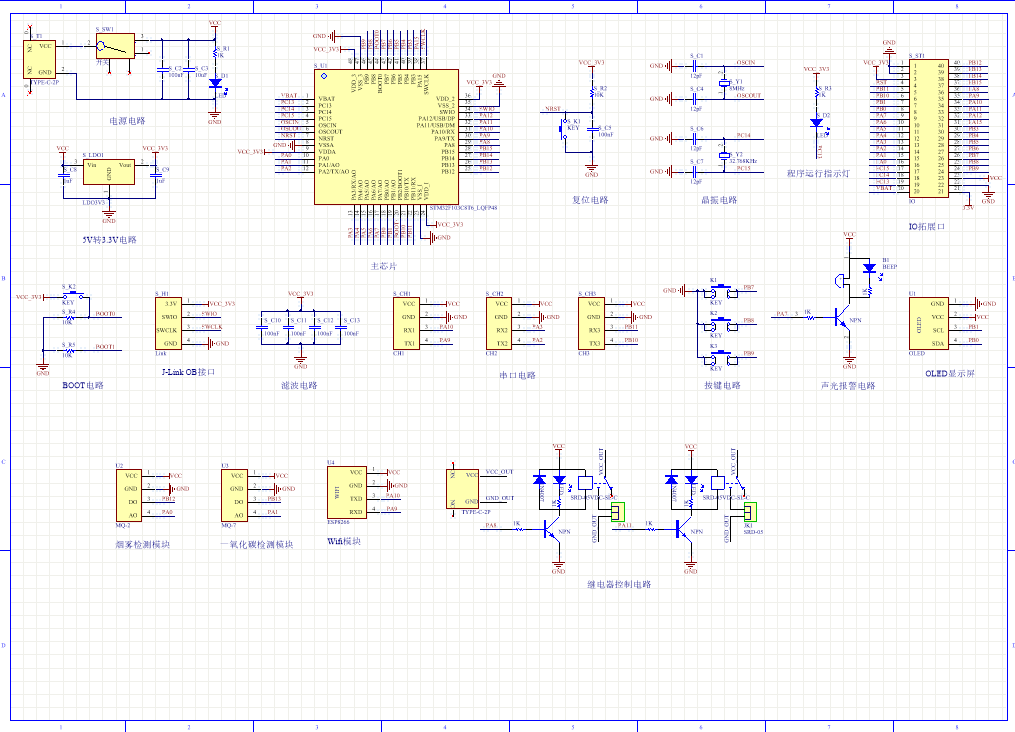
Task: Click the S_K1 reset KEY button symbol
Action: click(x=563, y=128)
